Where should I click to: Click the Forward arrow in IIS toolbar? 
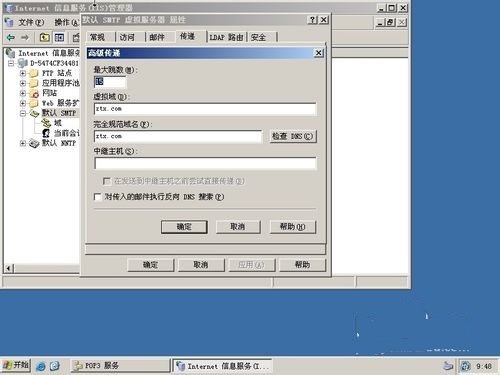tap(25, 37)
